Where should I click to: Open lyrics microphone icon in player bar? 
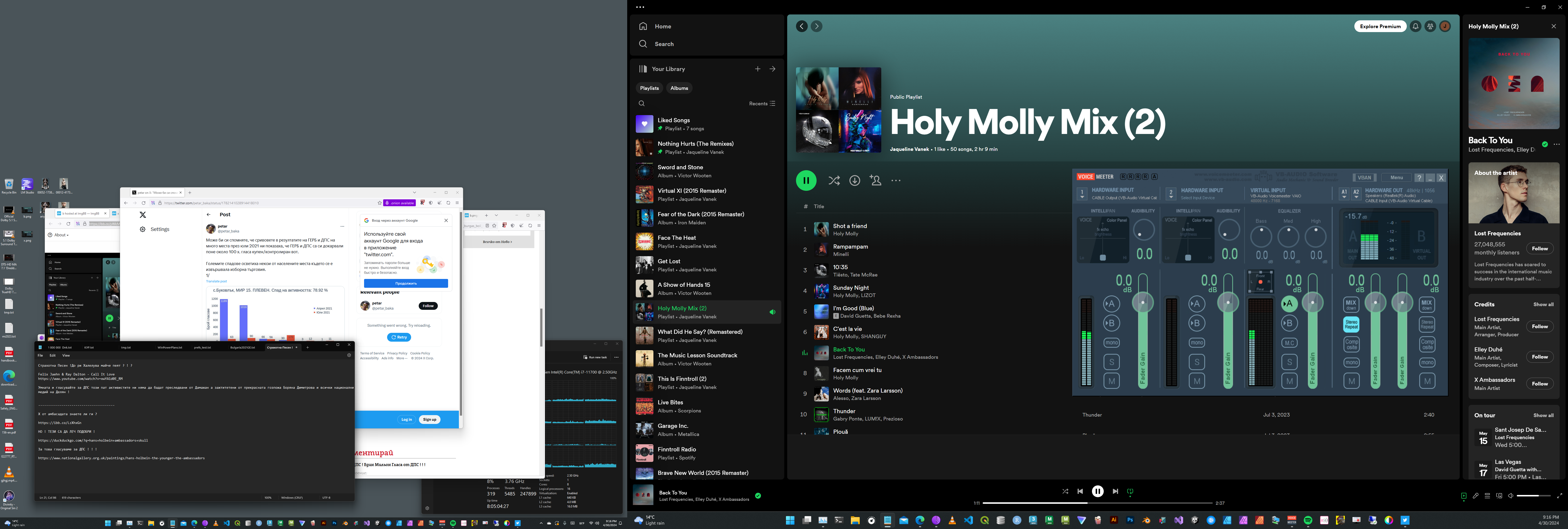pos(1475,496)
